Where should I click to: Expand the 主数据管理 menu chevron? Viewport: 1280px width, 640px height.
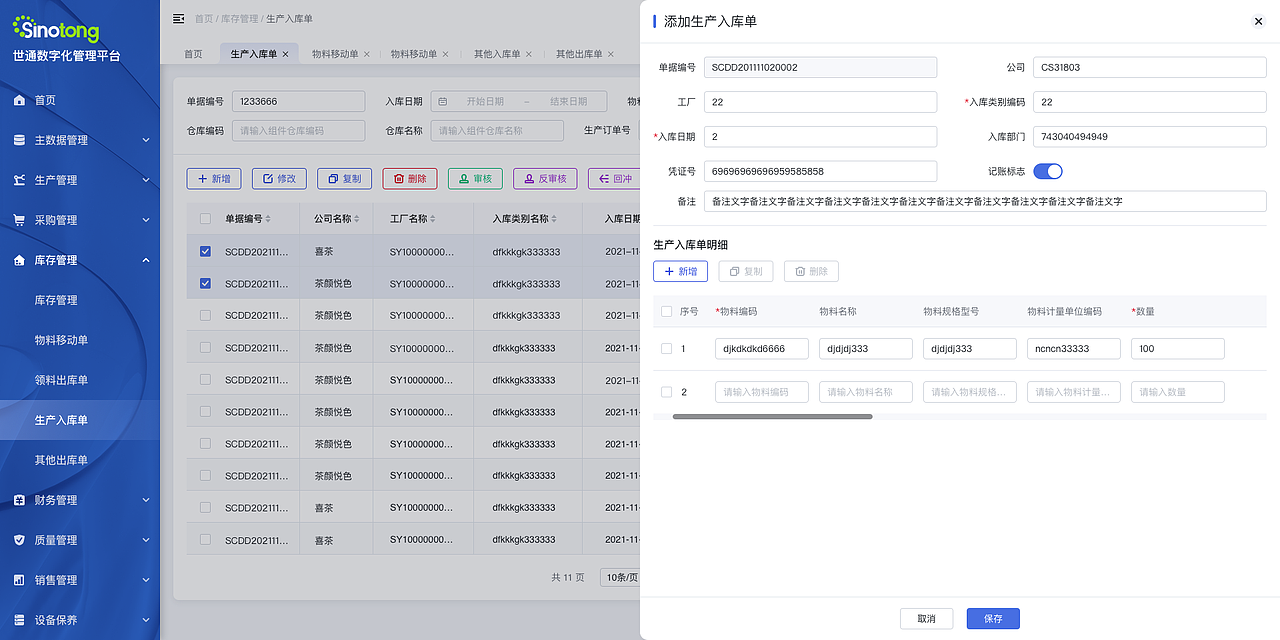tap(146, 140)
